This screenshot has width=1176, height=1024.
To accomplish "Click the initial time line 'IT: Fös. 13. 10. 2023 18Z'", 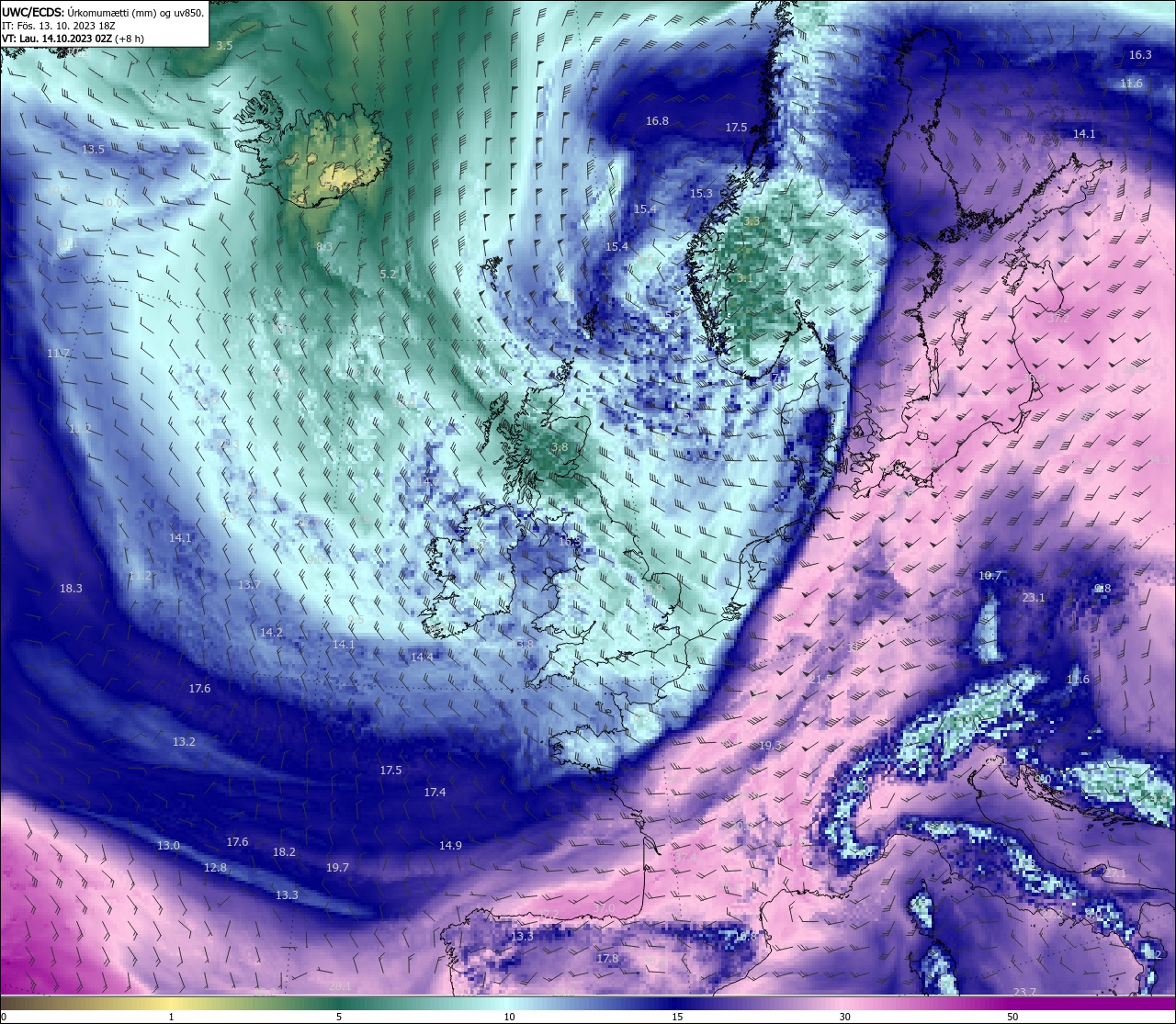I will pos(59,26).
